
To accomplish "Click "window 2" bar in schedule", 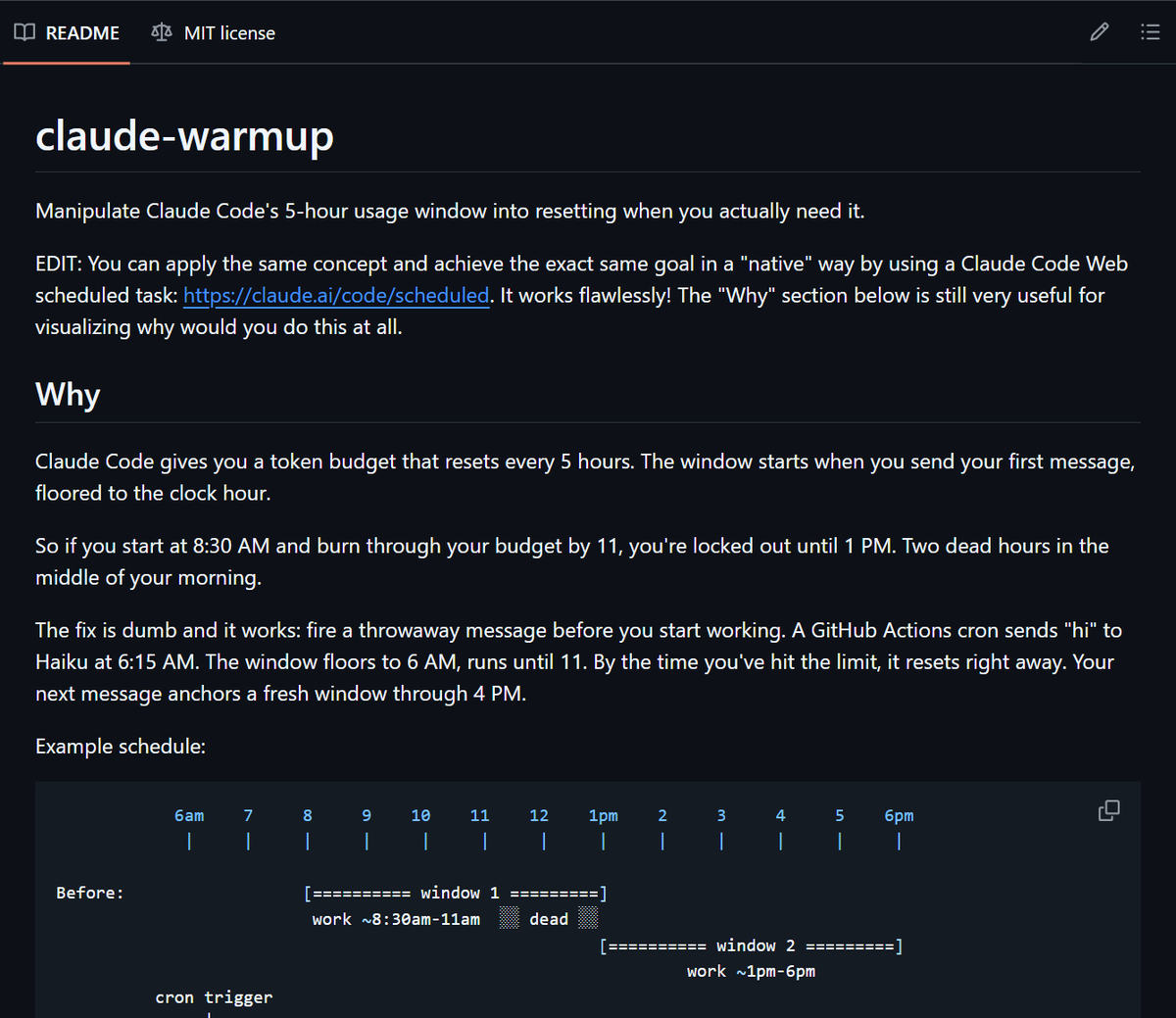I will click(x=752, y=945).
